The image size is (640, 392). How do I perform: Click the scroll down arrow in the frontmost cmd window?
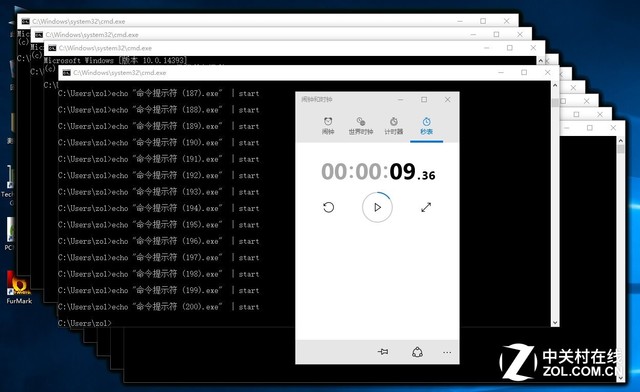pyautogui.click(x=555, y=323)
